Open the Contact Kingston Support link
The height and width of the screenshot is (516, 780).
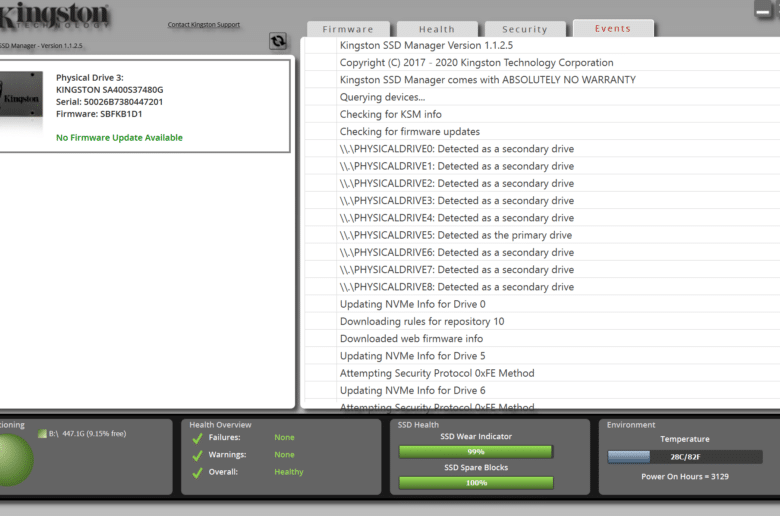203,24
